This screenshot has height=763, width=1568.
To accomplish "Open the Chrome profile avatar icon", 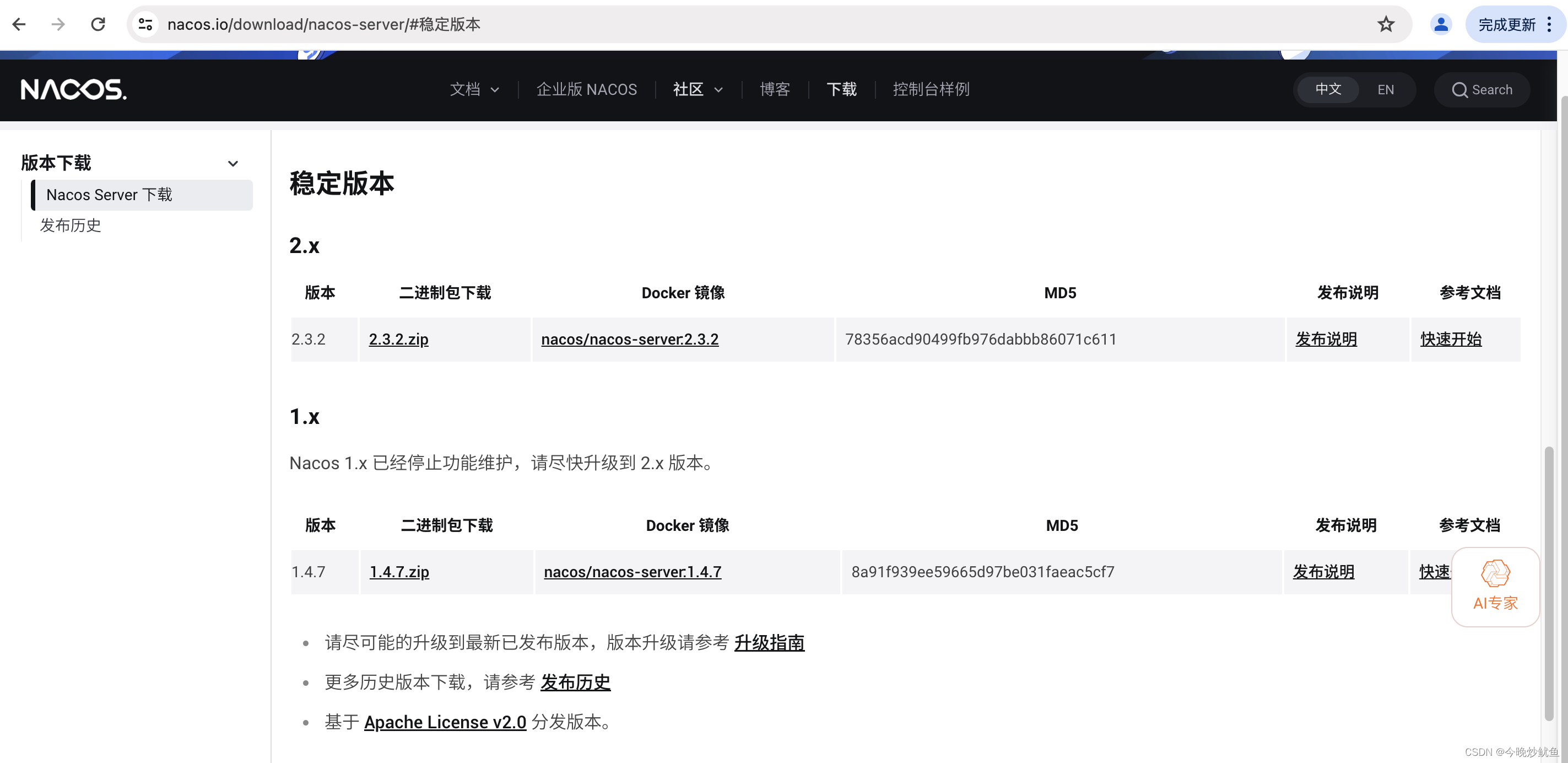I will 1440,24.
